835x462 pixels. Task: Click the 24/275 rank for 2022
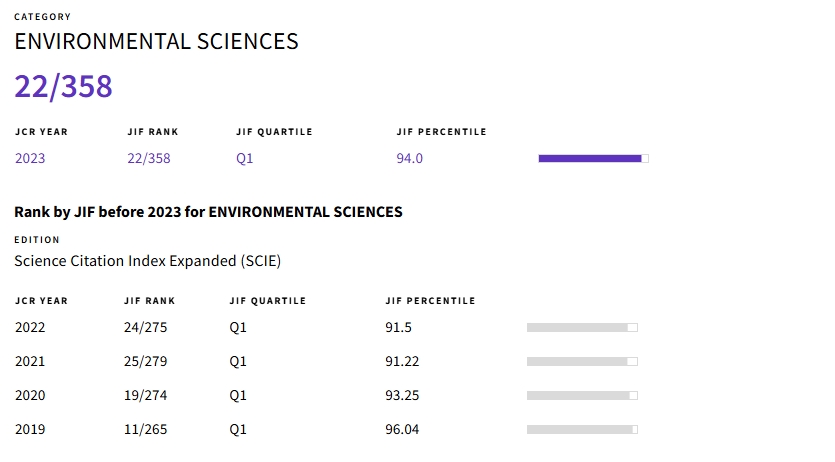(145, 327)
